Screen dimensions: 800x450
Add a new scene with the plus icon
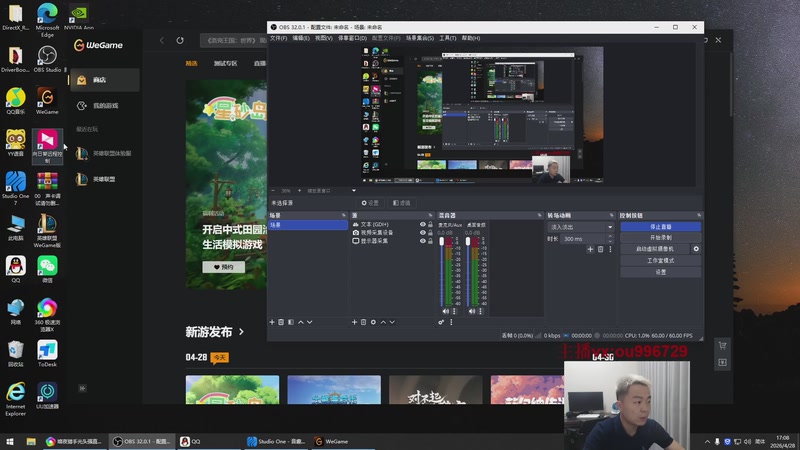pos(272,322)
